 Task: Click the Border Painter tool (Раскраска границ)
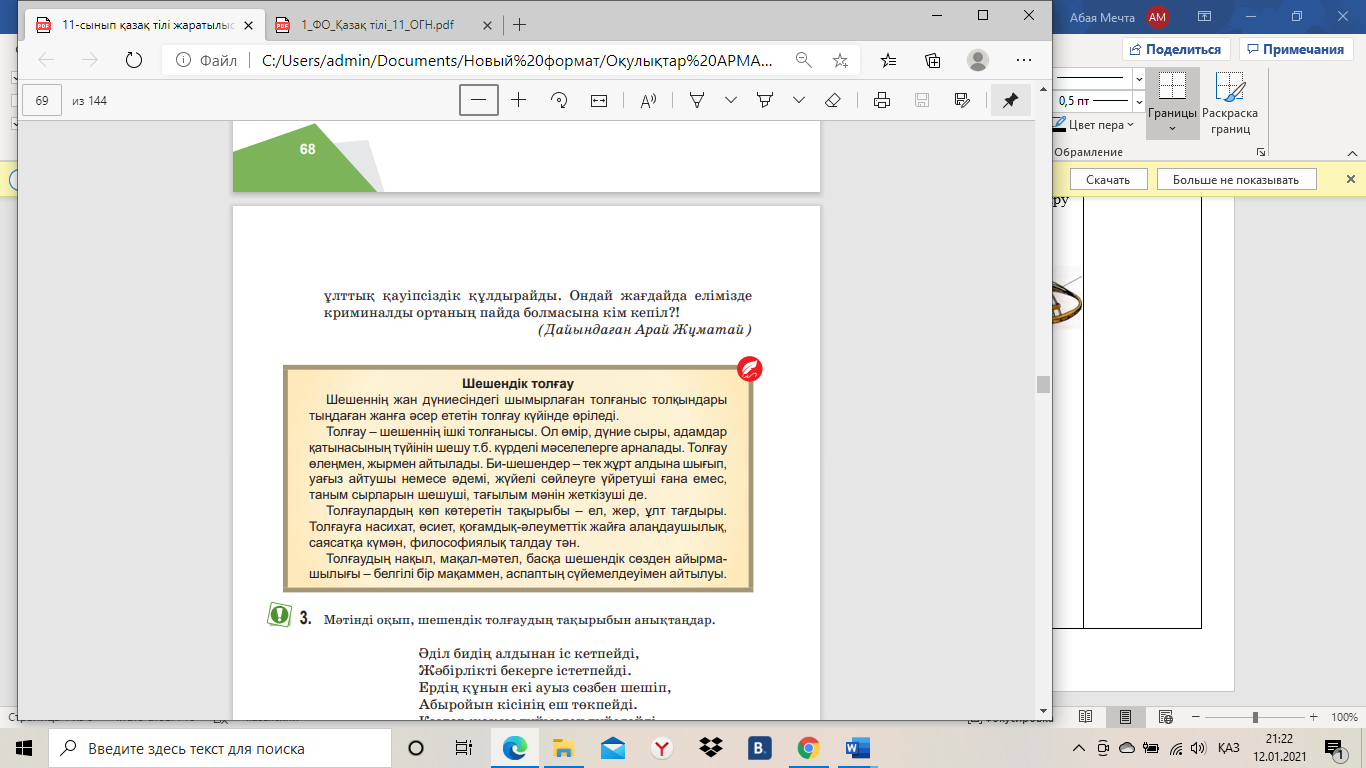pyautogui.click(x=1229, y=104)
